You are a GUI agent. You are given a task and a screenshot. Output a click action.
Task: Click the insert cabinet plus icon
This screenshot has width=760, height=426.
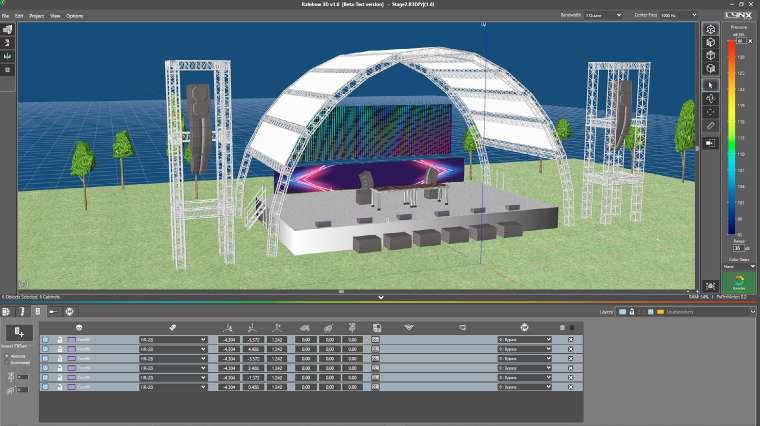[x=19, y=332]
